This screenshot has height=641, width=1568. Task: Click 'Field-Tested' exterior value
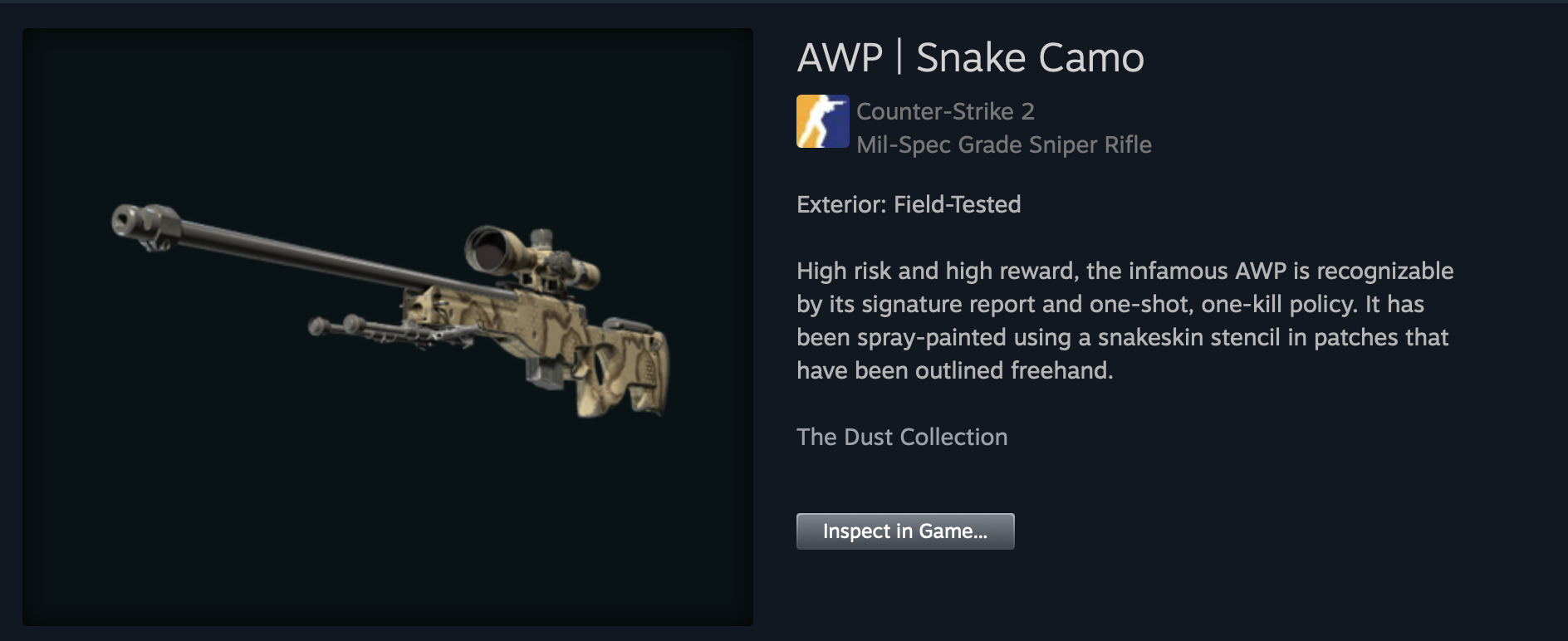(957, 204)
